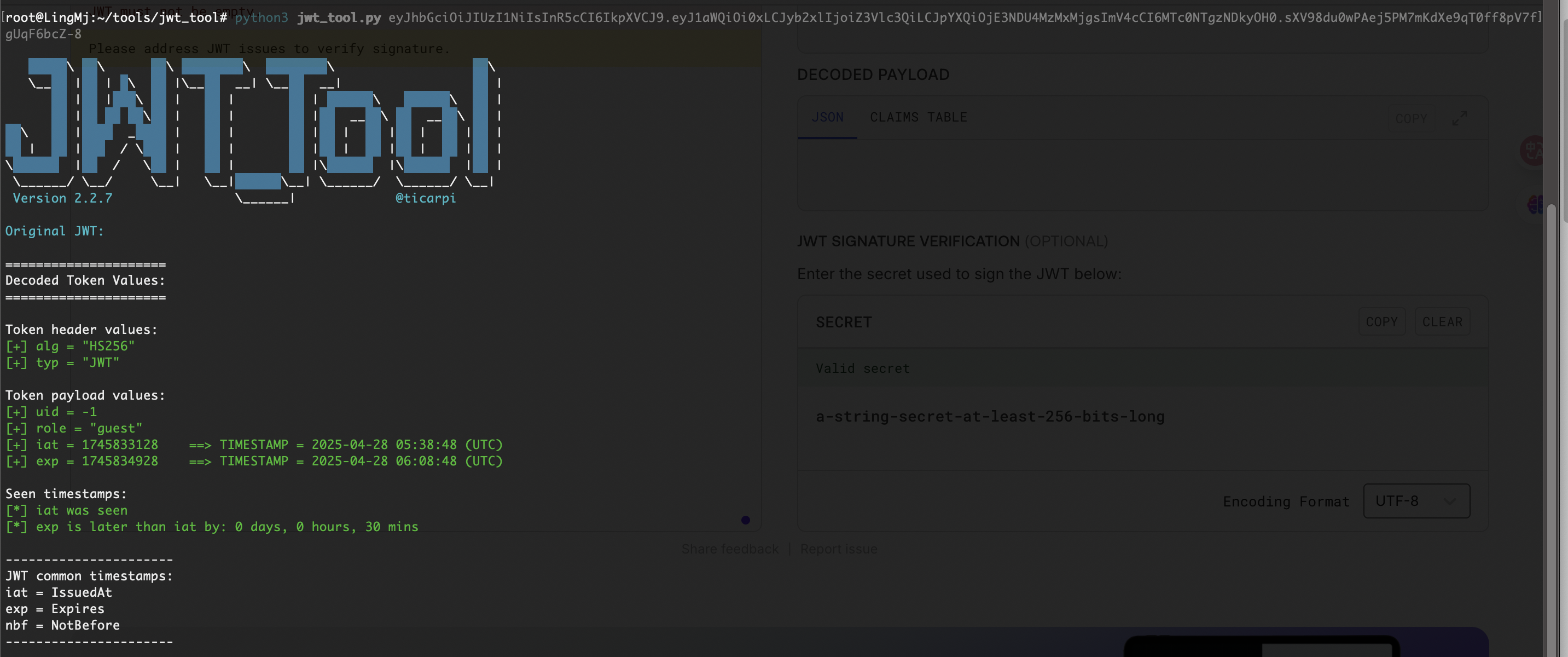The height and width of the screenshot is (657, 1568).
Task: Expand the decoded payload panel with arrows icon
Action: (1459, 118)
